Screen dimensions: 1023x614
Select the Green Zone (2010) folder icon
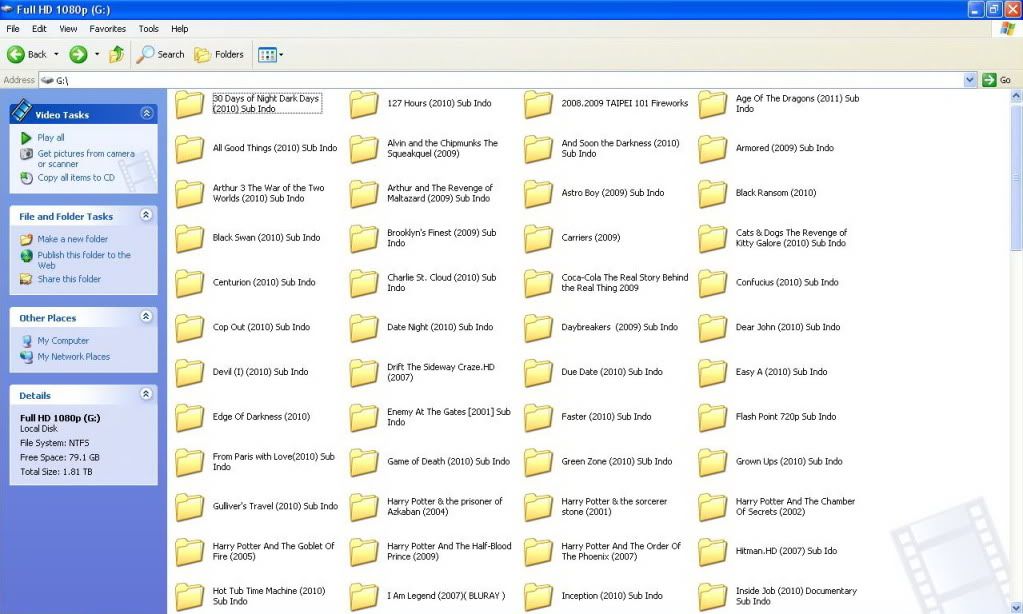coord(538,462)
